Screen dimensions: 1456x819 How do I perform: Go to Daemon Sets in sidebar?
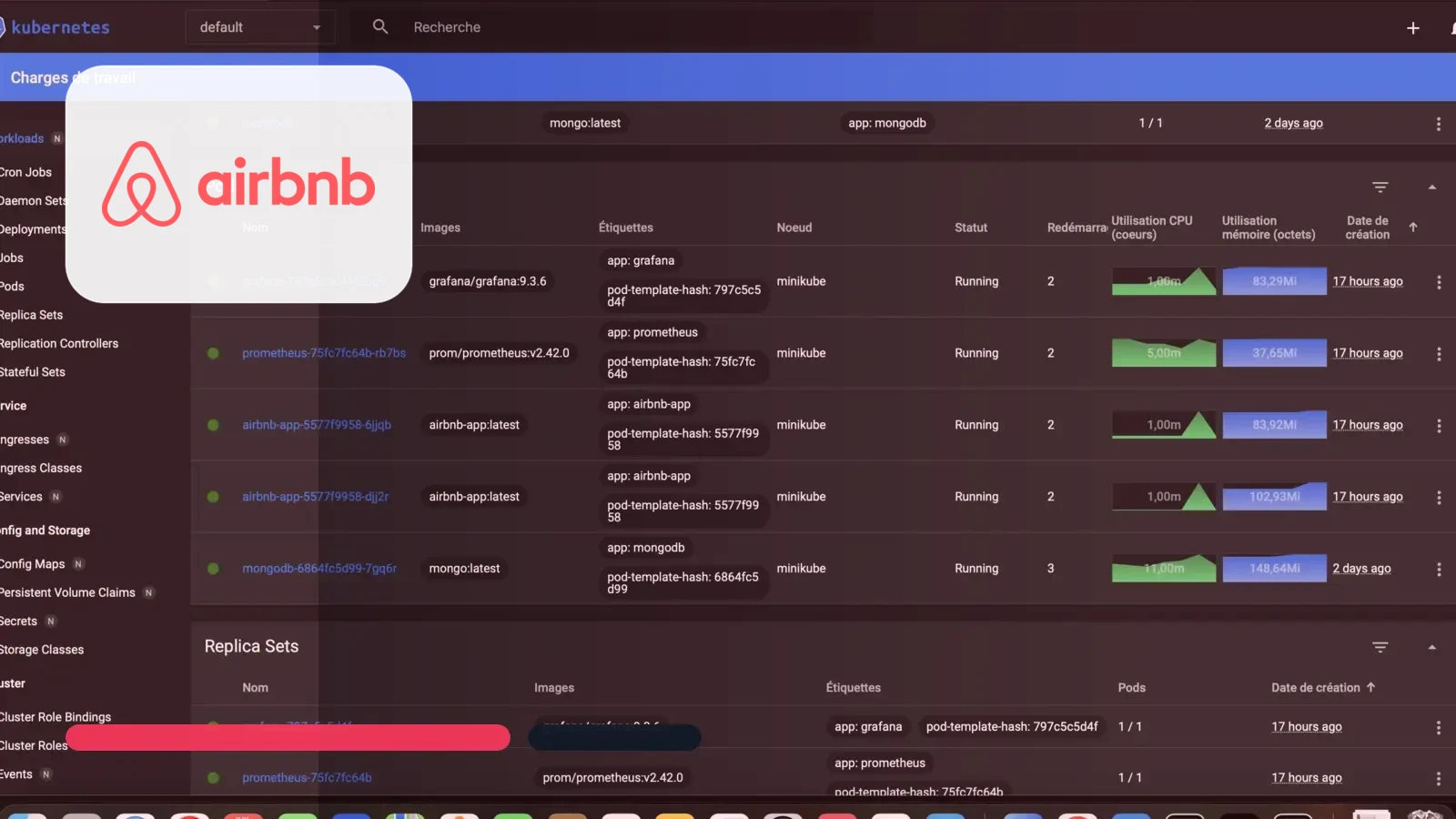(x=33, y=201)
